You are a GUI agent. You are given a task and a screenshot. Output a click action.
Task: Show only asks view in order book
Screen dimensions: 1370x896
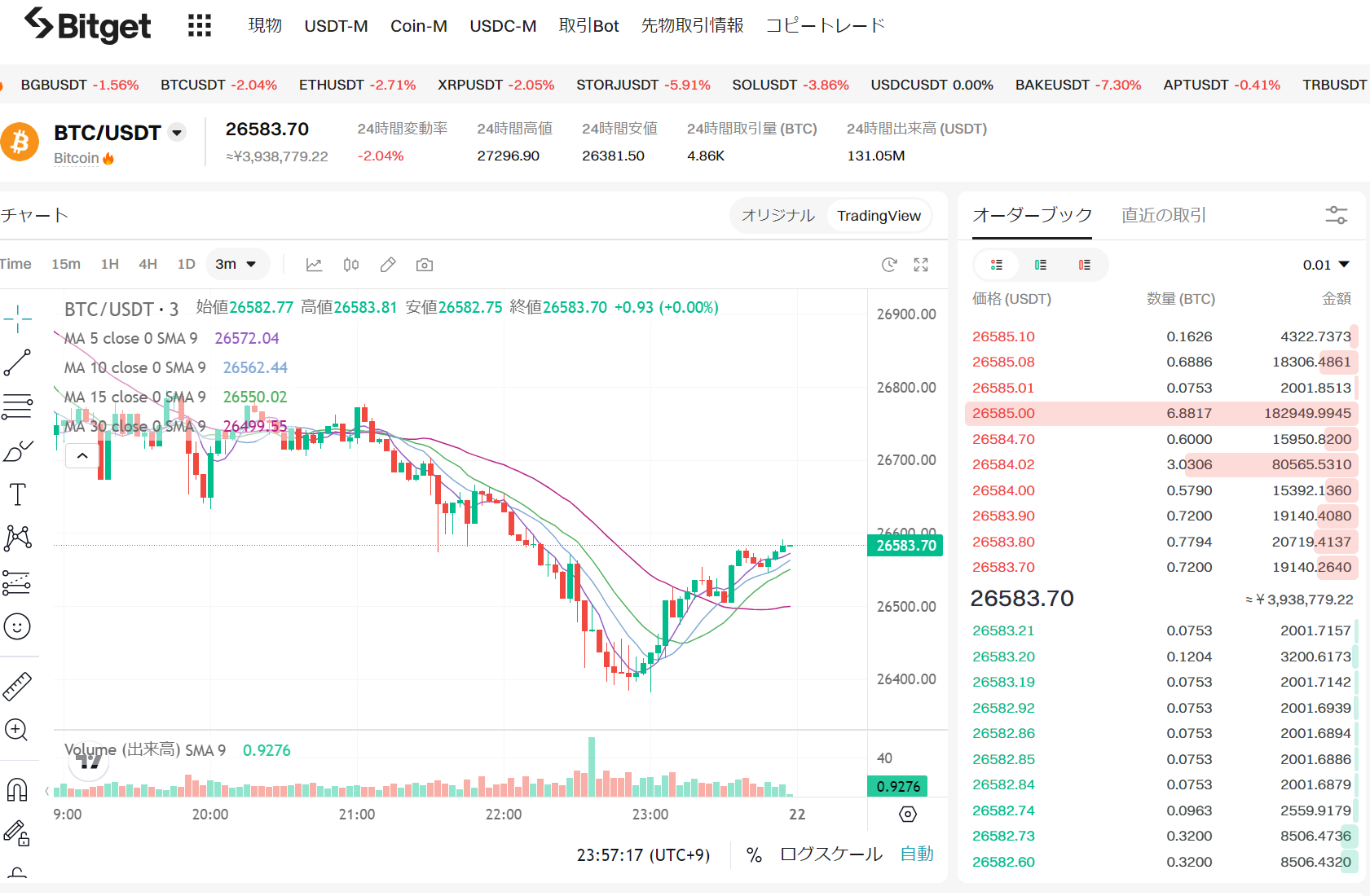tap(1085, 265)
